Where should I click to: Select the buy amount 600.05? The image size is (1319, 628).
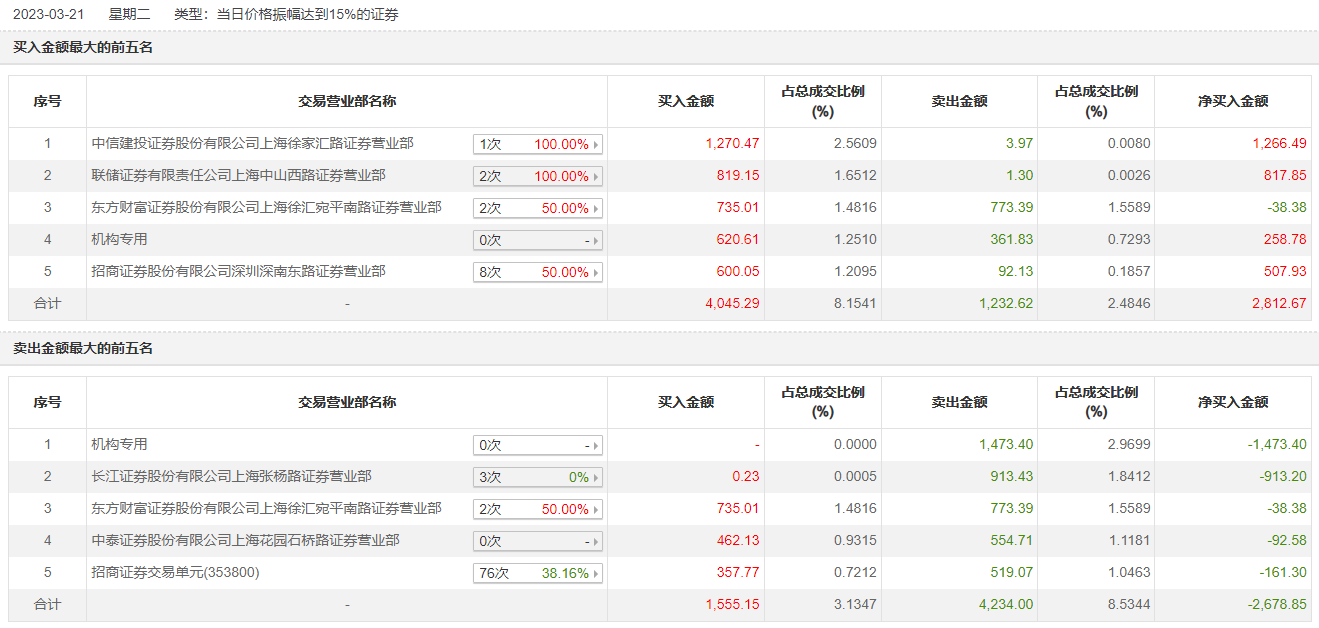(x=738, y=272)
